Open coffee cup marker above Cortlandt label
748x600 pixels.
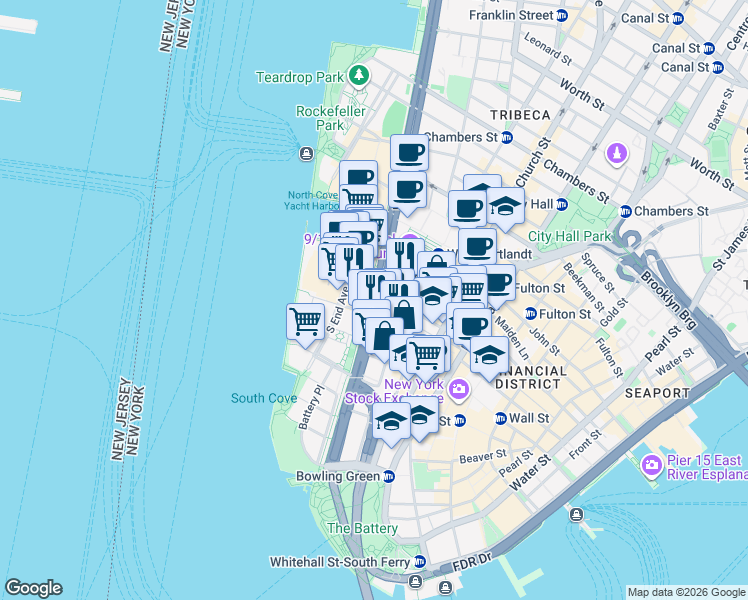pyautogui.click(x=478, y=247)
